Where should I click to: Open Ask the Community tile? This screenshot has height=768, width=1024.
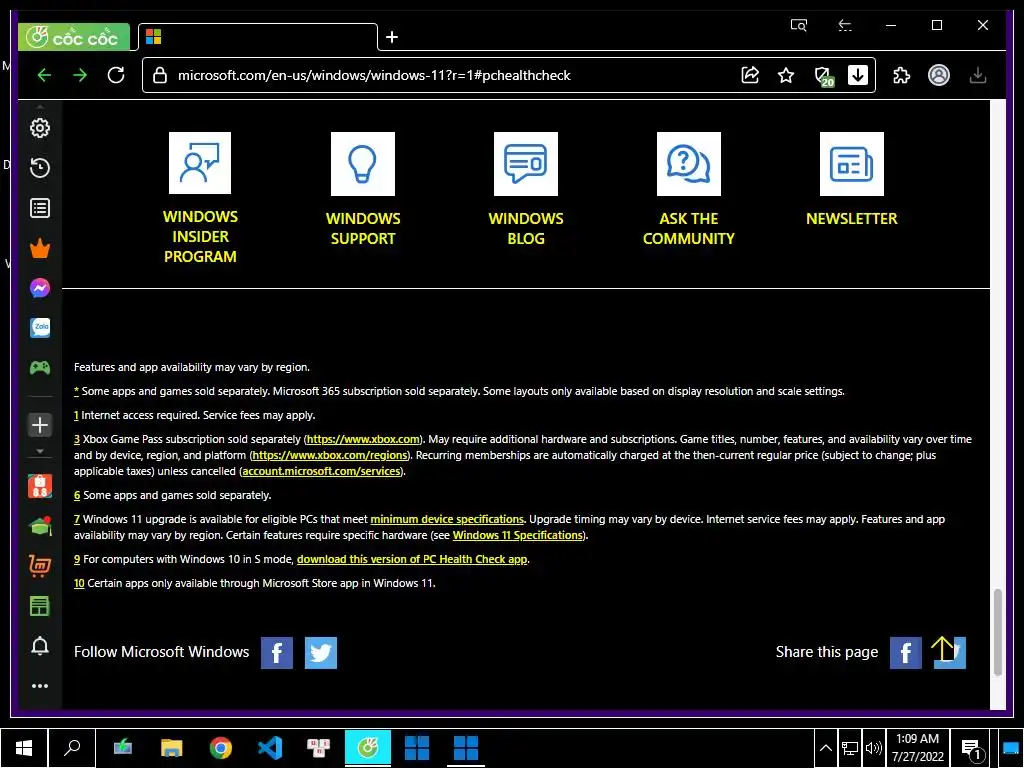tap(689, 189)
